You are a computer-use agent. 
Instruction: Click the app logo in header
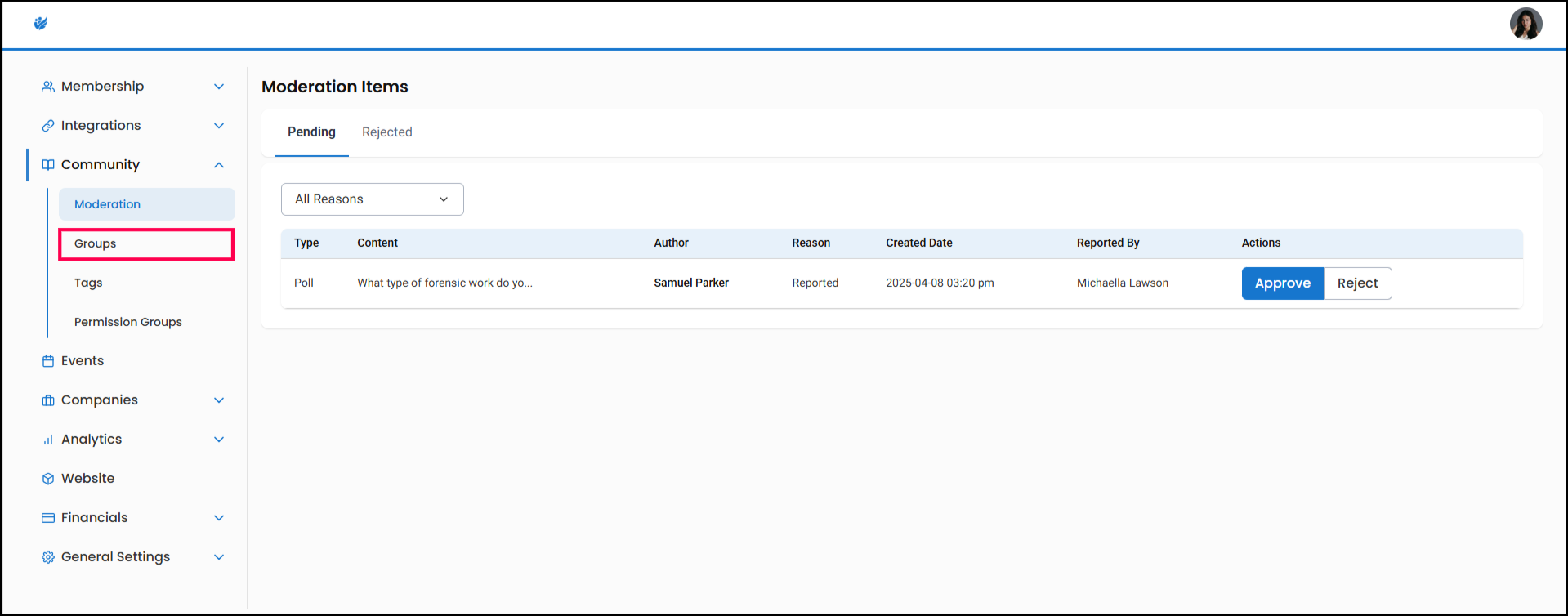coord(41,23)
